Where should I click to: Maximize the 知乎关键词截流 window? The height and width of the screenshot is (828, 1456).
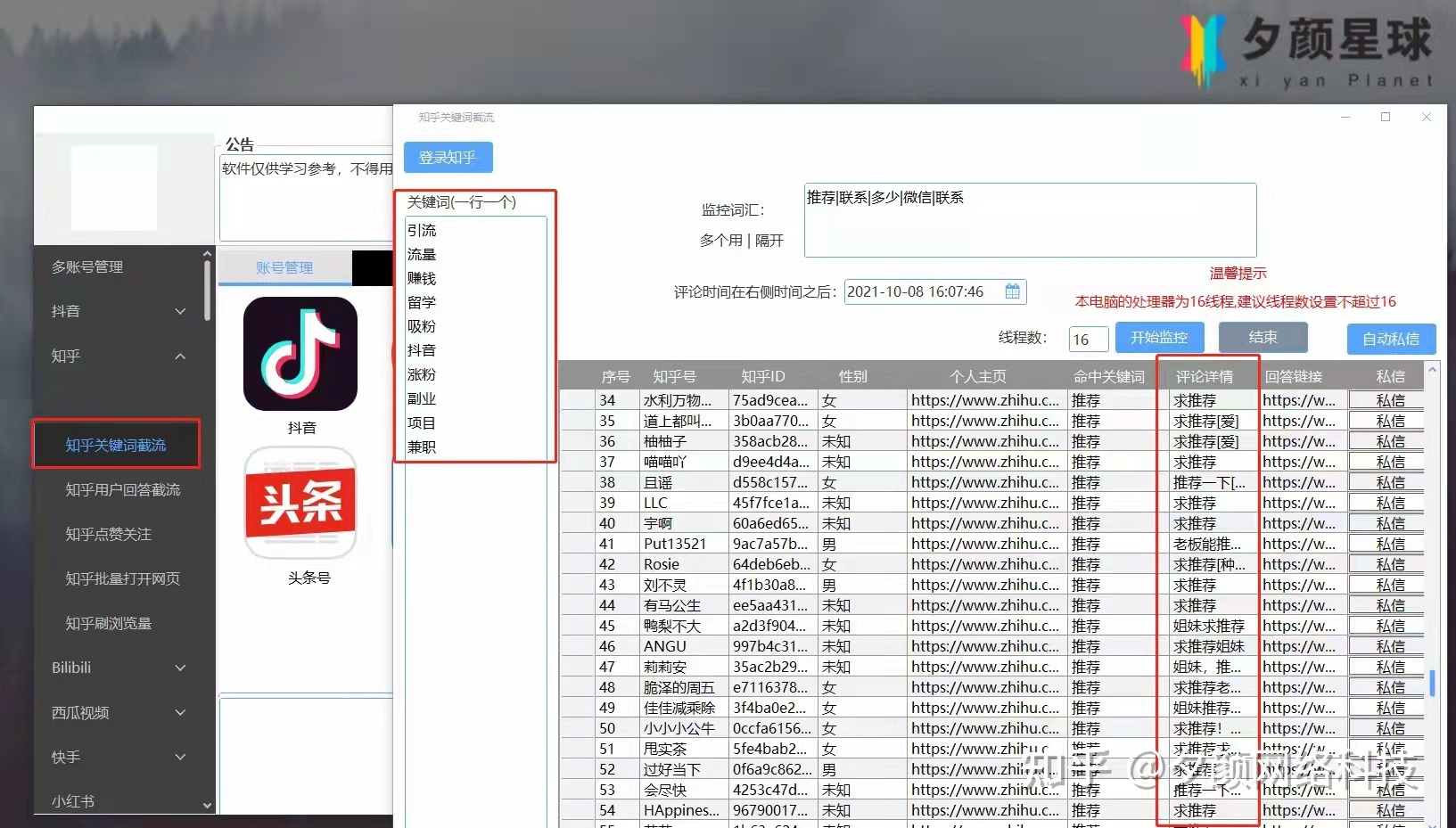[1386, 117]
